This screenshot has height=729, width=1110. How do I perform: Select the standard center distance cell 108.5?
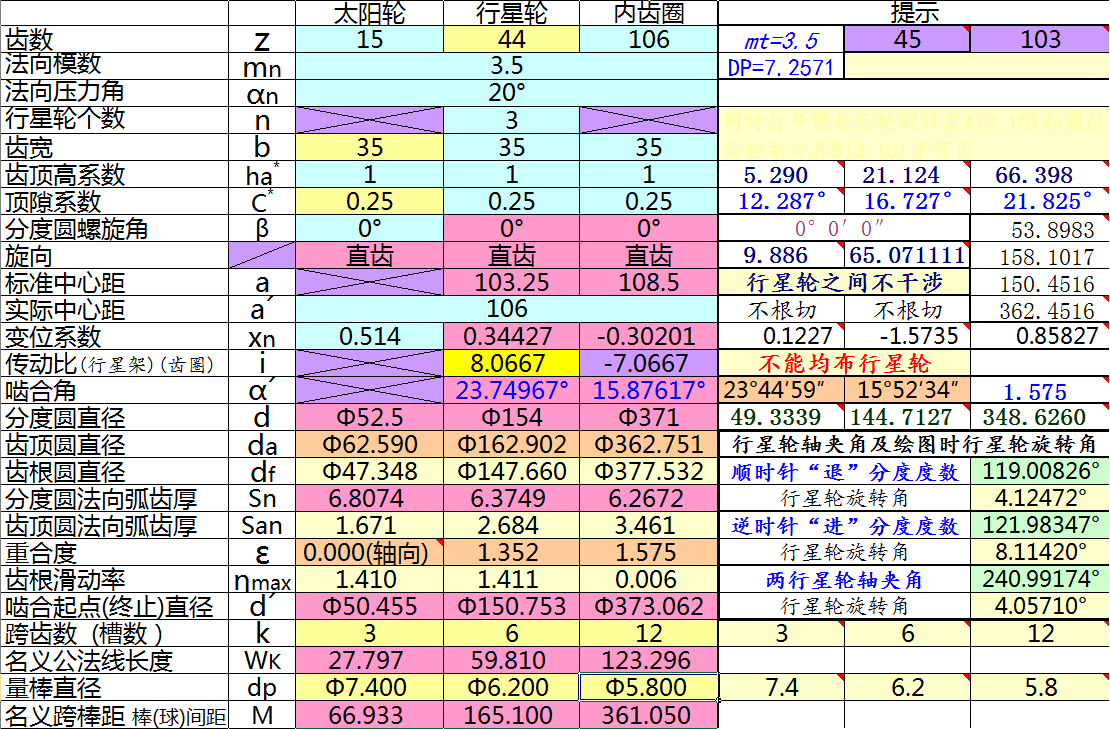tap(648, 282)
